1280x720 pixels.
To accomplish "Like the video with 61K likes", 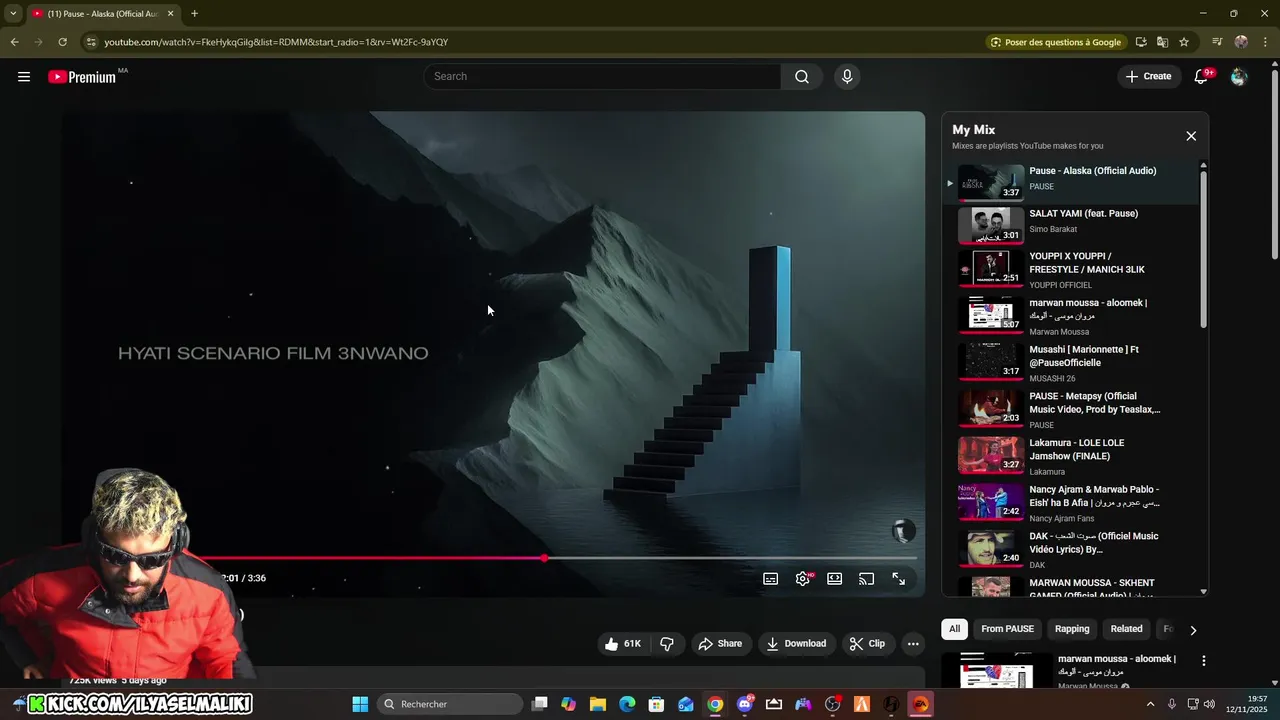I will click(623, 644).
